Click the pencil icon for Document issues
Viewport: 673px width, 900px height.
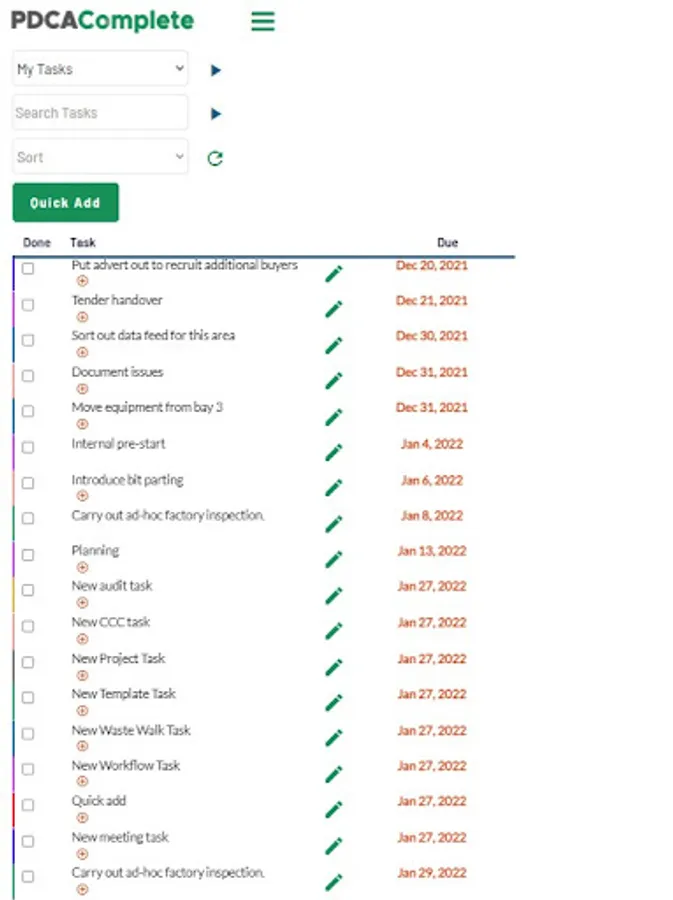333,381
